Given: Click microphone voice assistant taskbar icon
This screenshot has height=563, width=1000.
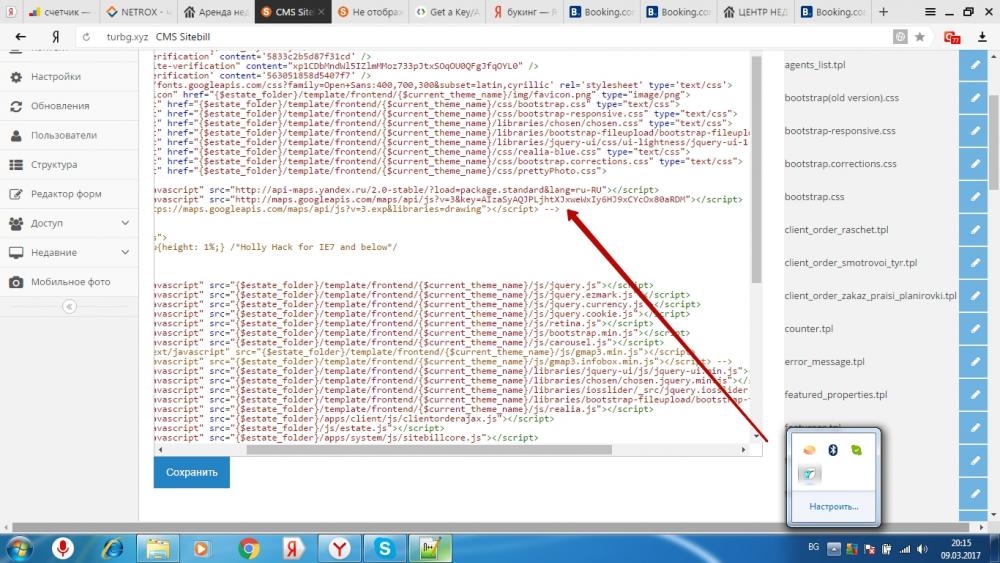Looking at the screenshot, I should point(62,548).
